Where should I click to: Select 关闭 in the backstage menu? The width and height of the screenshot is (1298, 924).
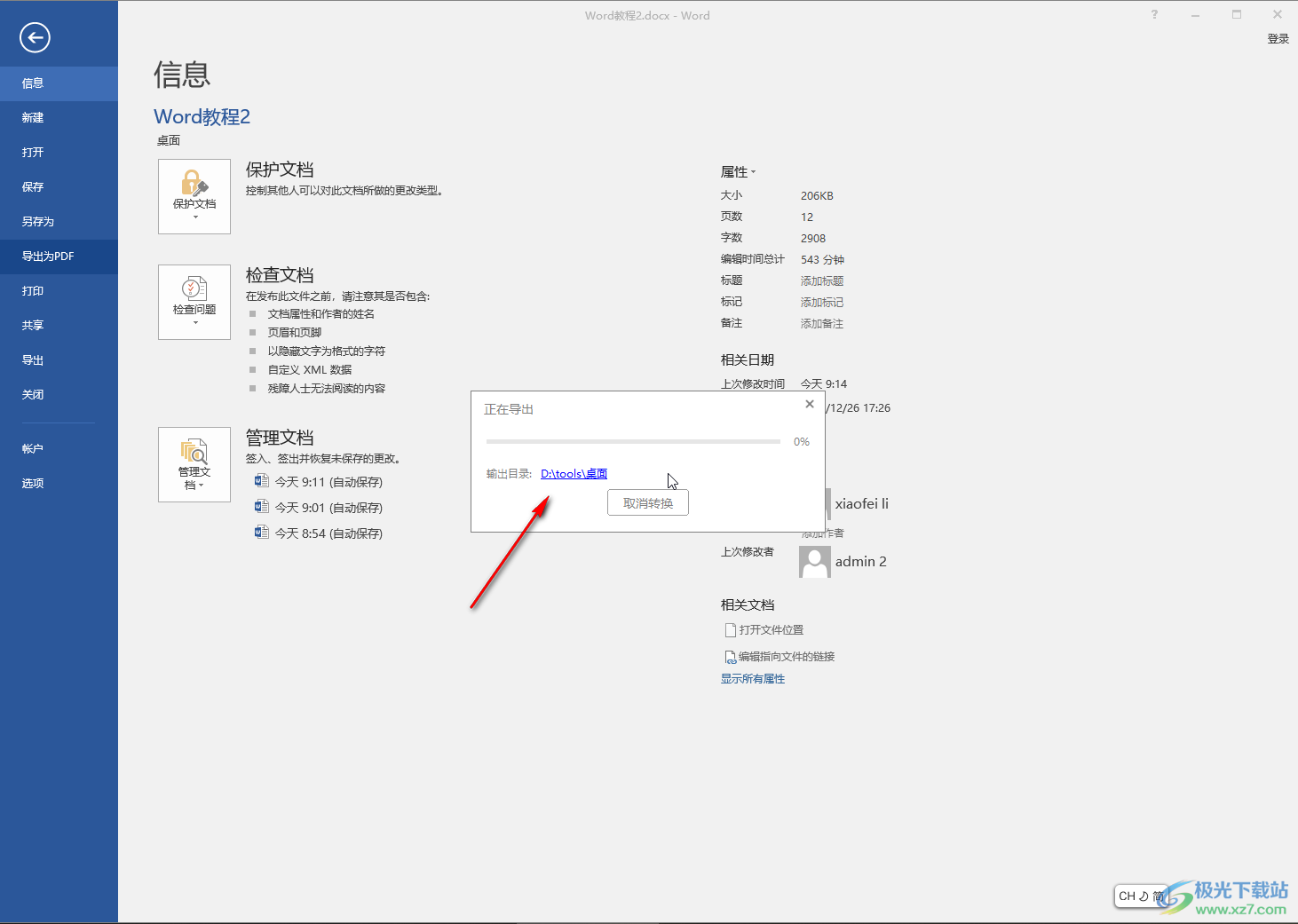click(x=59, y=395)
